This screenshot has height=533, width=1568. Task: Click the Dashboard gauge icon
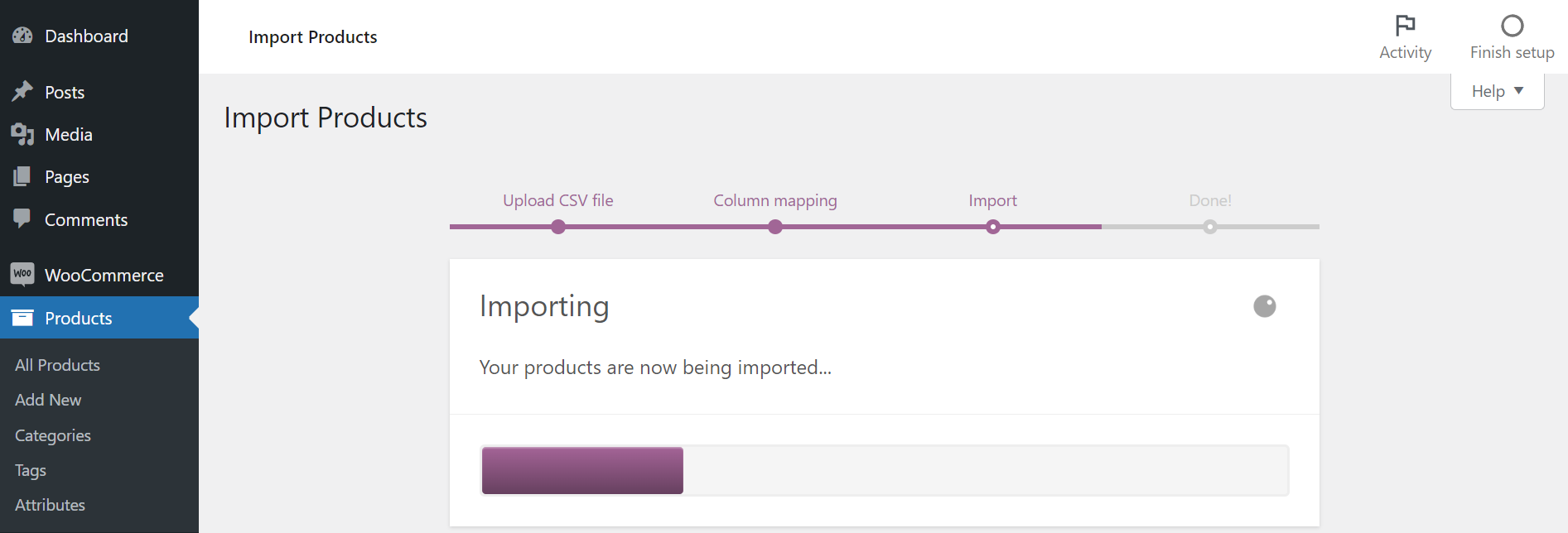(22, 36)
